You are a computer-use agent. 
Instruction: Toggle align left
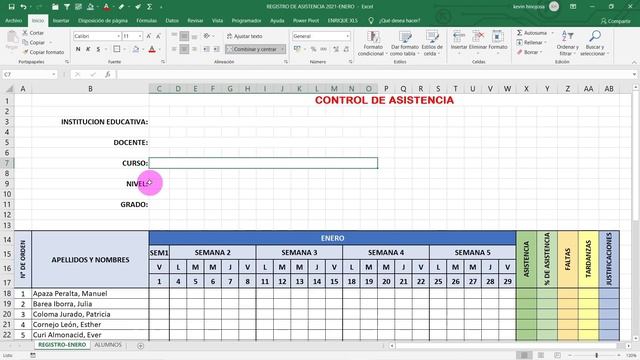pyautogui.click(x=174, y=49)
